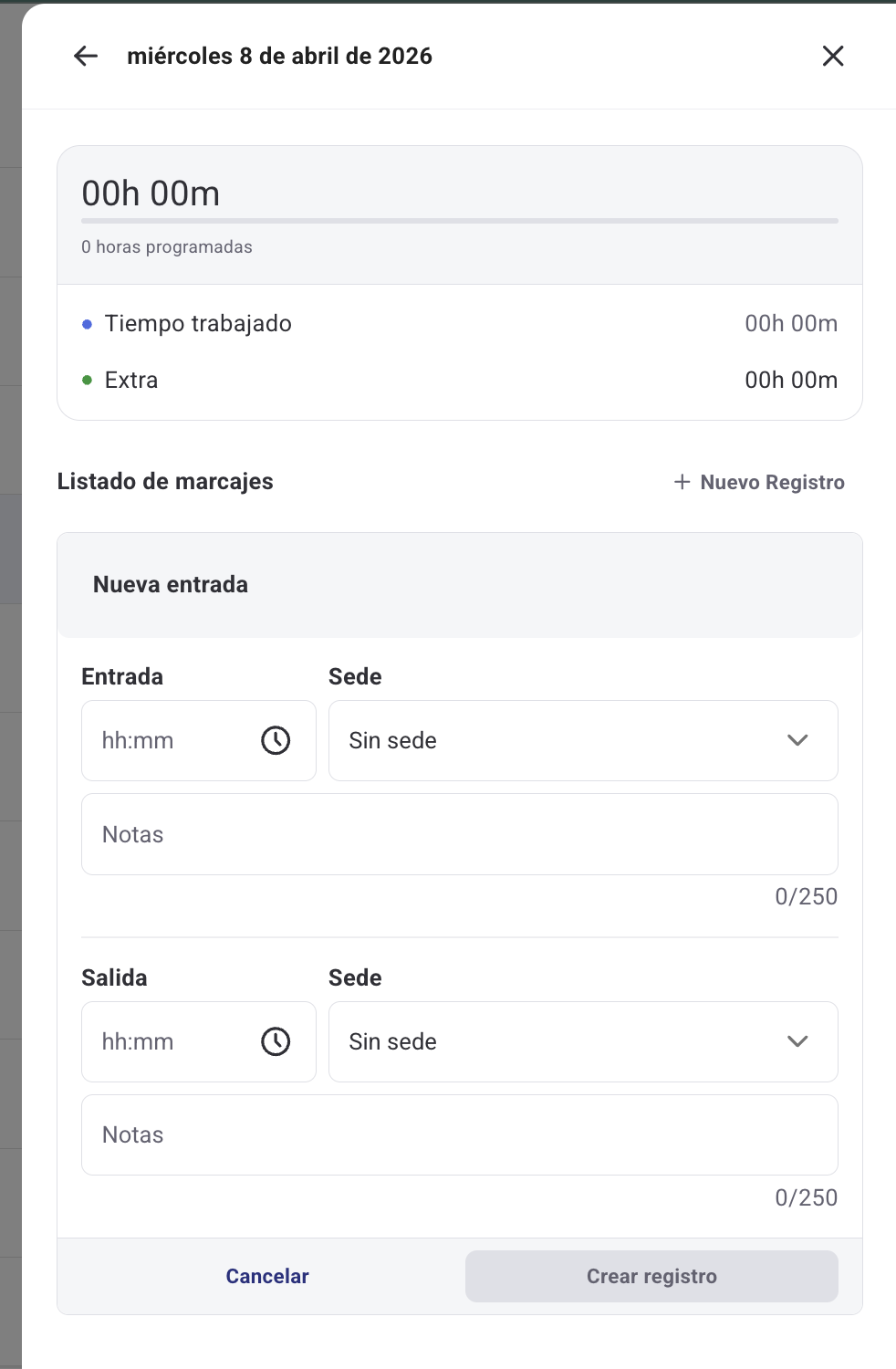Click the Notas field under Salida
This screenshot has width=896, height=1369.
coord(459,1134)
